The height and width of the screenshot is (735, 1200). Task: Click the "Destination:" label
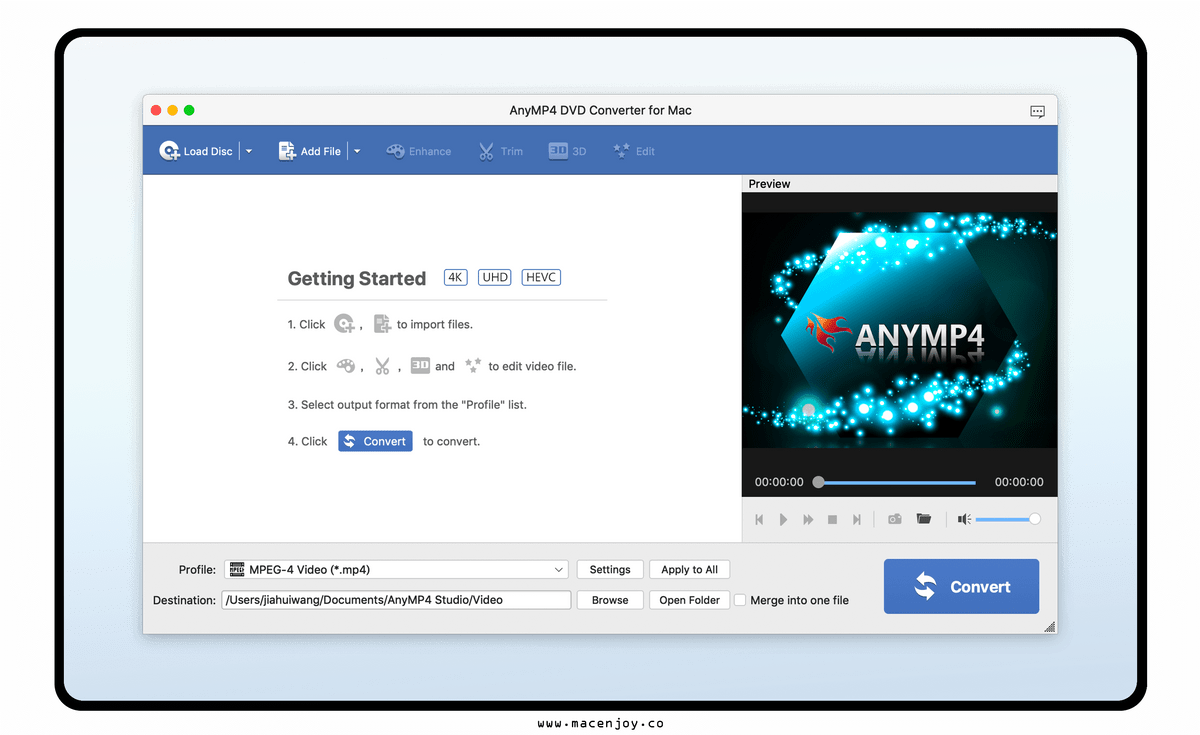click(184, 600)
